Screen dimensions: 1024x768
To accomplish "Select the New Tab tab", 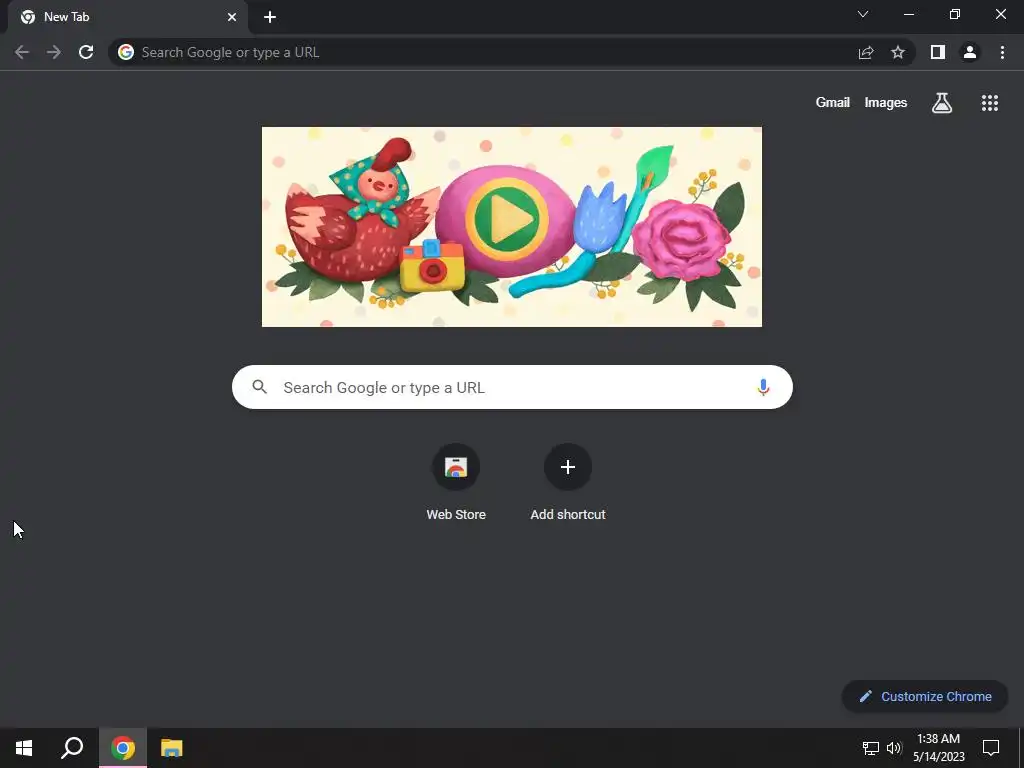I will coord(127,17).
